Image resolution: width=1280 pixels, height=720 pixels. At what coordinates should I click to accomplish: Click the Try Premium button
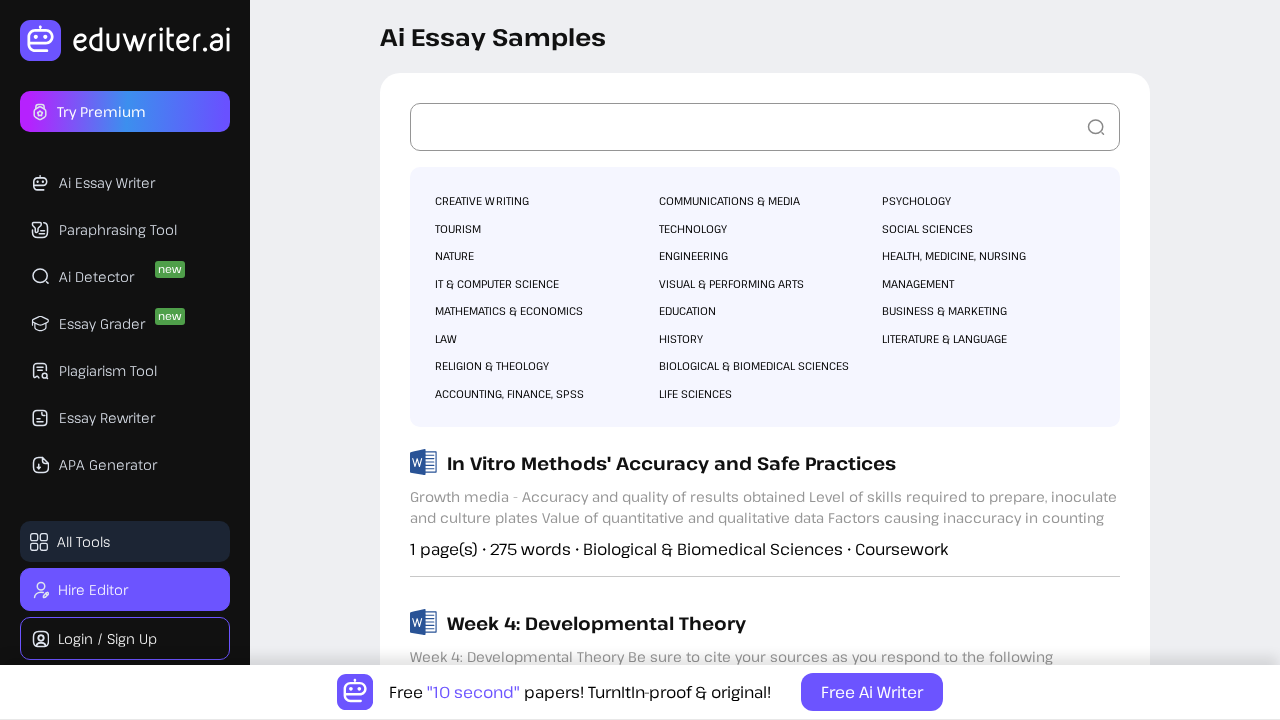pyautogui.click(x=125, y=111)
